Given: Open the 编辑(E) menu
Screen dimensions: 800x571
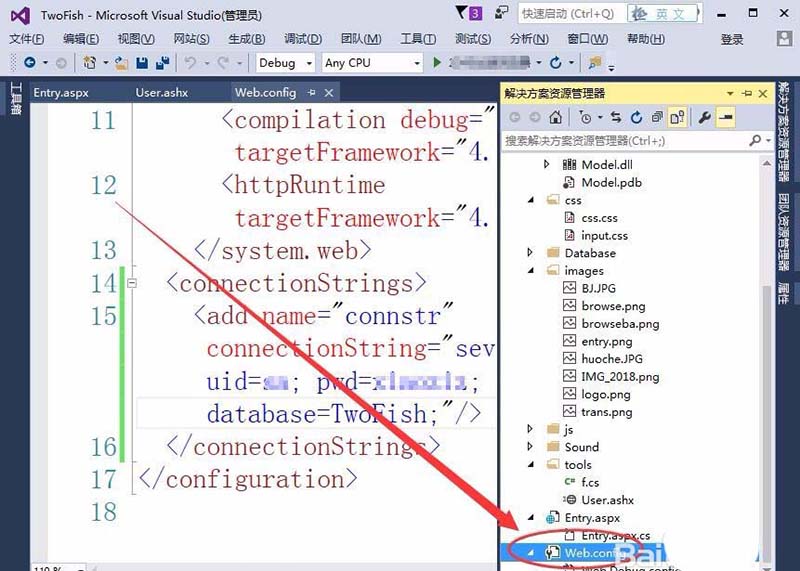Looking at the screenshot, I should click(x=81, y=39).
